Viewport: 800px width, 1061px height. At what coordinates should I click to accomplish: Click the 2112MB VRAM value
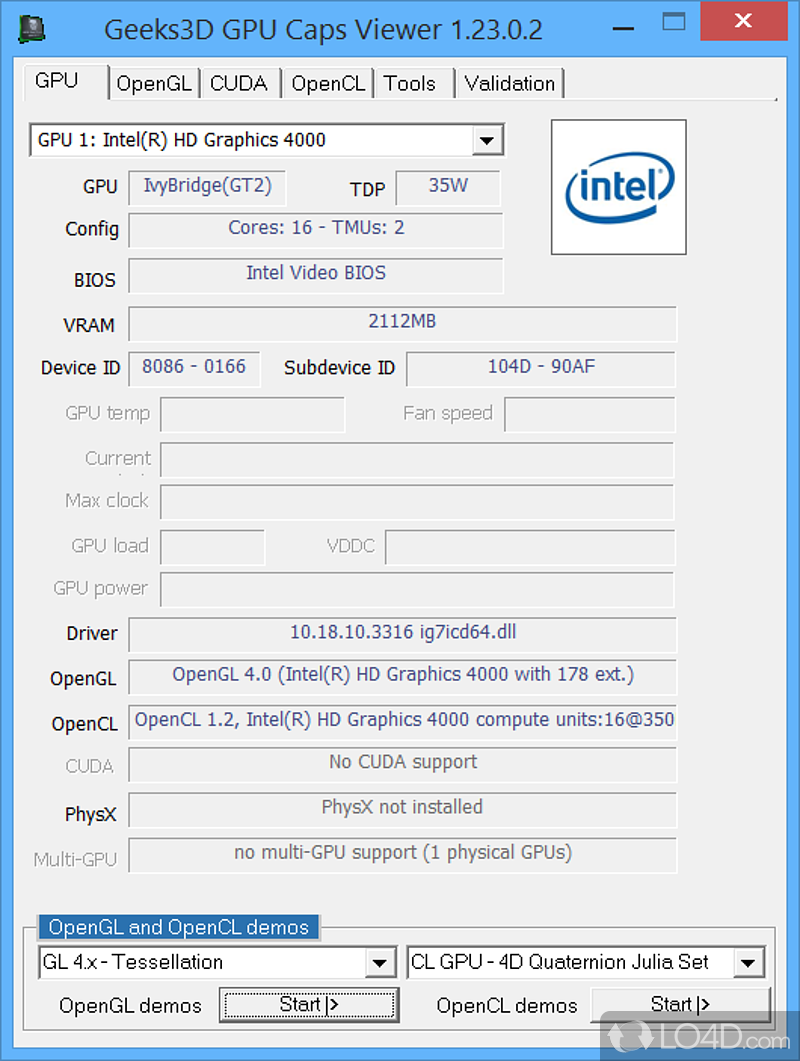pyautogui.click(x=402, y=323)
